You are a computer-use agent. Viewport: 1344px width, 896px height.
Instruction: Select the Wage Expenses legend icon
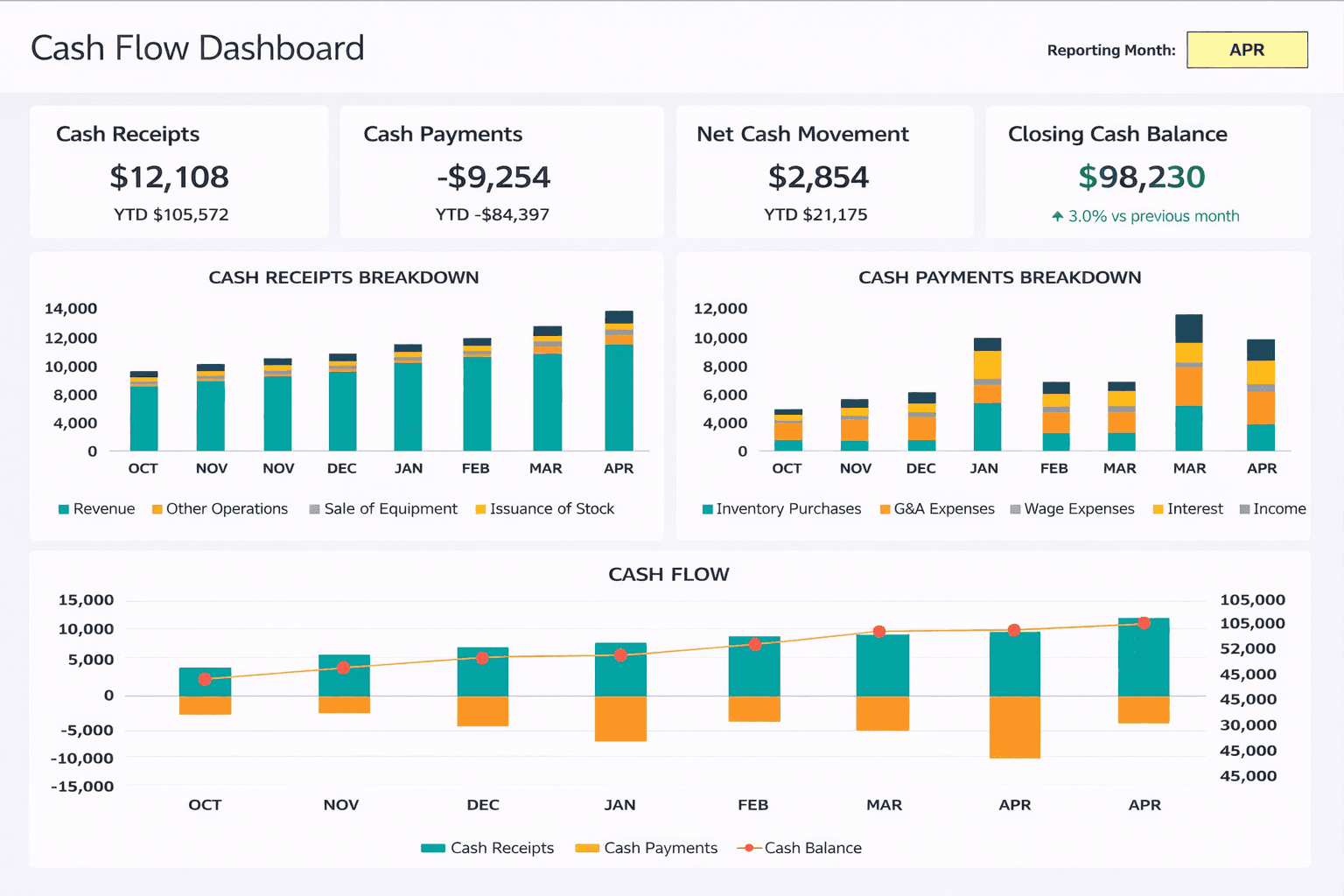tap(1014, 508)
